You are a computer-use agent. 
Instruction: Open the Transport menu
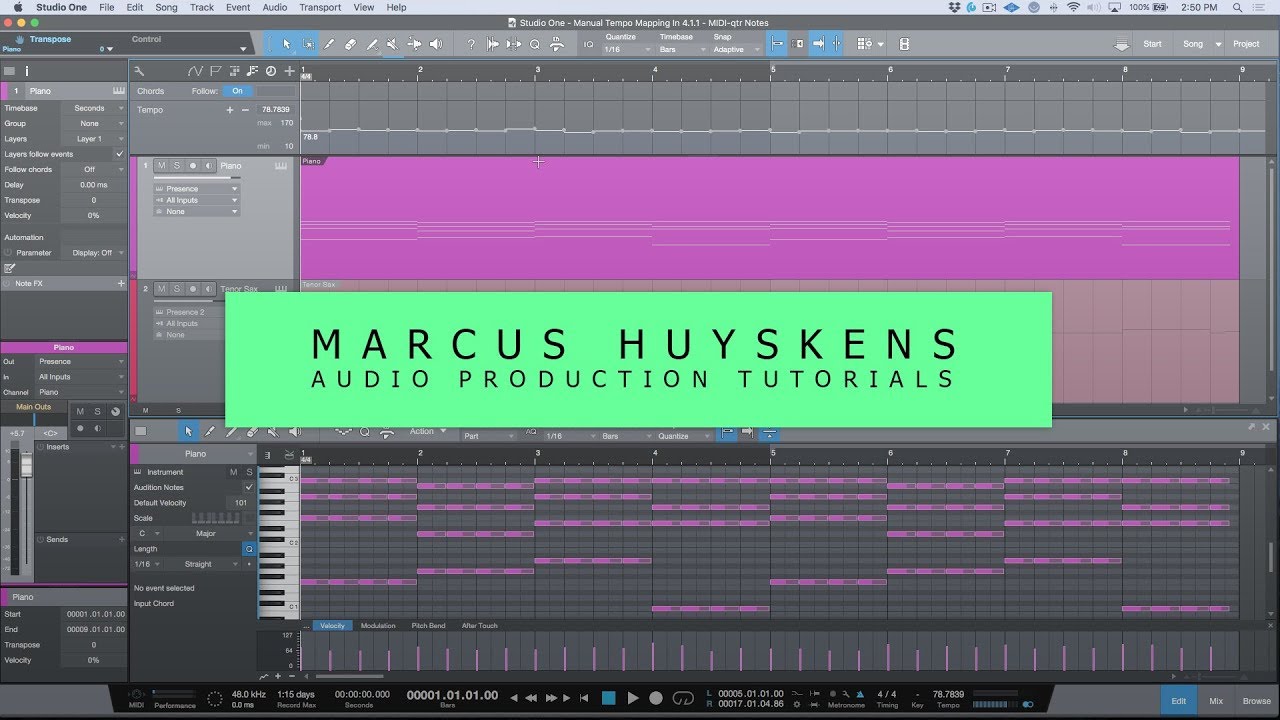(x=320, y=7)
